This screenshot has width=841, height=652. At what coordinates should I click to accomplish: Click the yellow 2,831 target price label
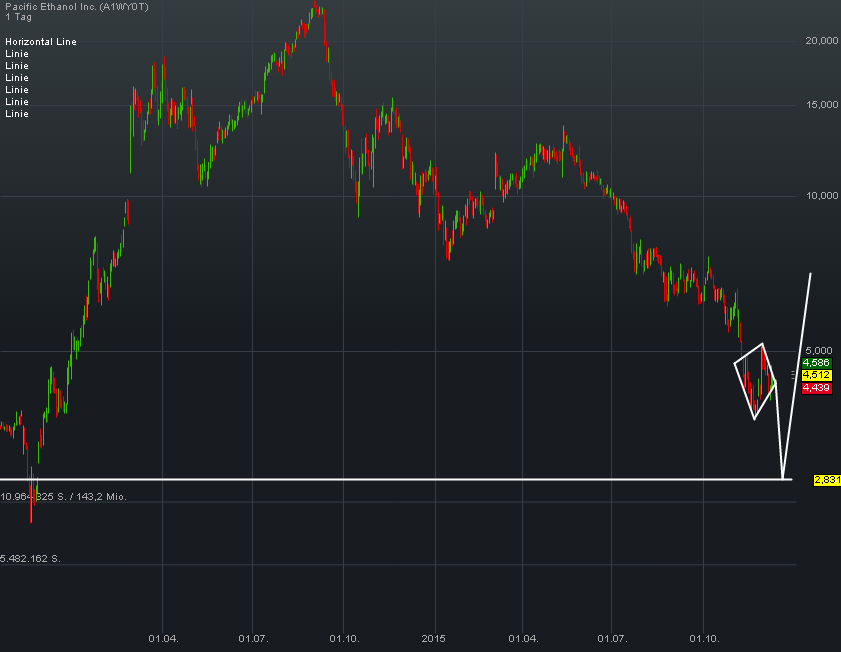826,480
